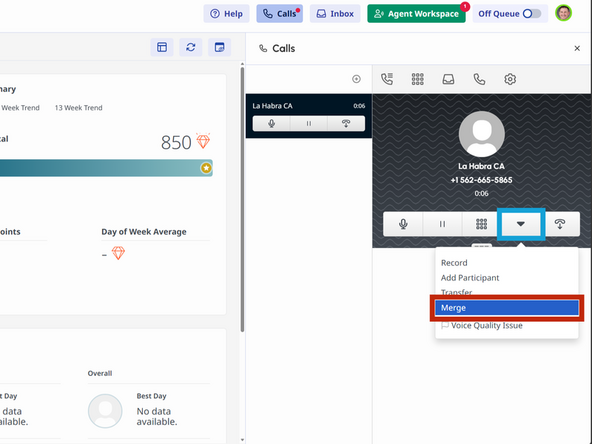The image size is (592, 444).
Task: Open in-call keypad in call controls
Action: (481, 224)
